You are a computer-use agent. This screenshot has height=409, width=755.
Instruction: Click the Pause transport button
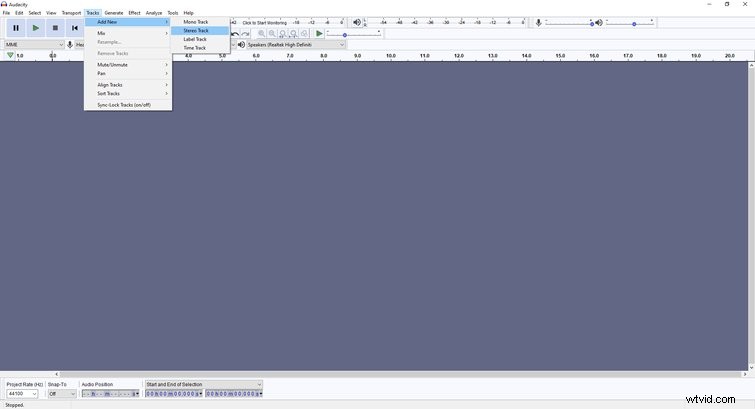tap(16, 28)
